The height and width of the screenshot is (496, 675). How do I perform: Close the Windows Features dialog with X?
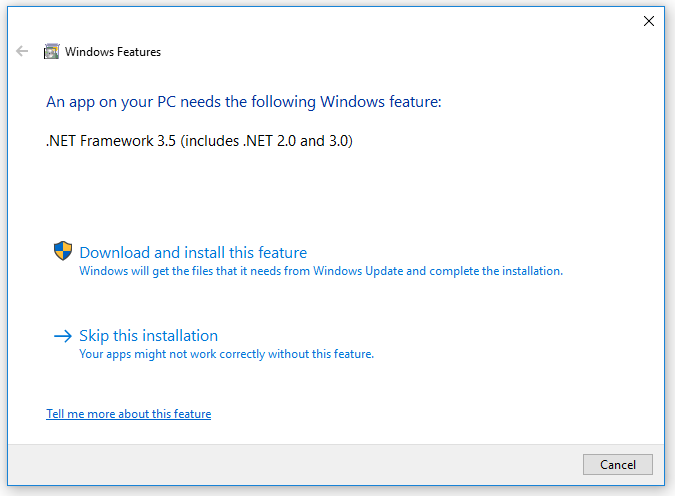click(x=649, y=21)
